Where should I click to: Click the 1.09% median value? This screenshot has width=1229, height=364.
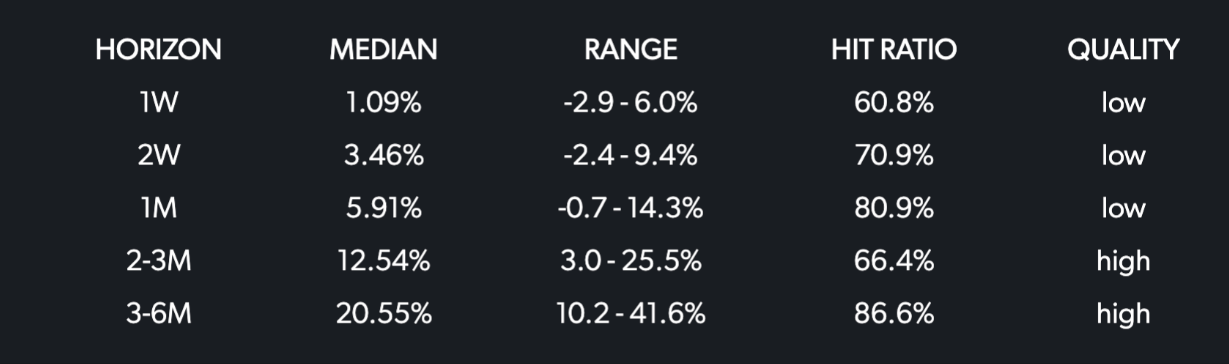pyautogui.click(x=384, y=103)
